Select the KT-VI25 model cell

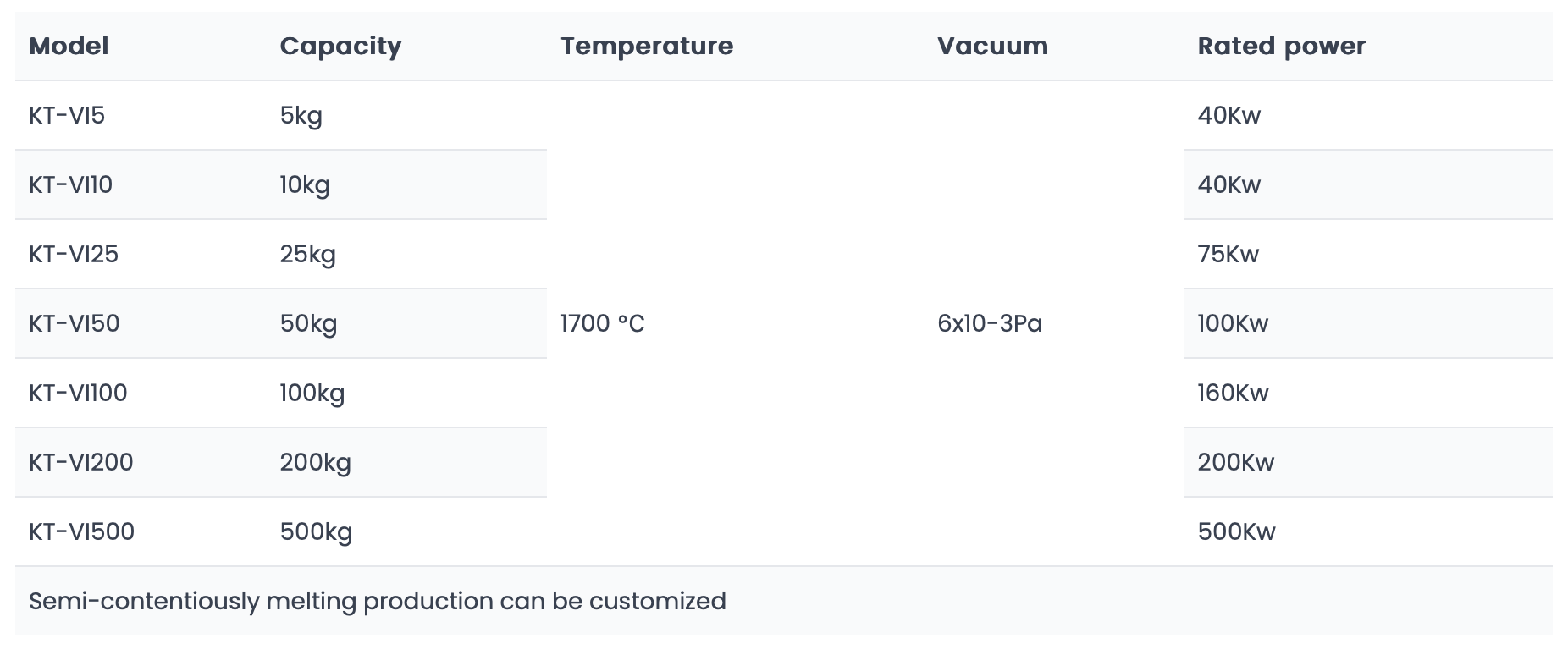74,254
